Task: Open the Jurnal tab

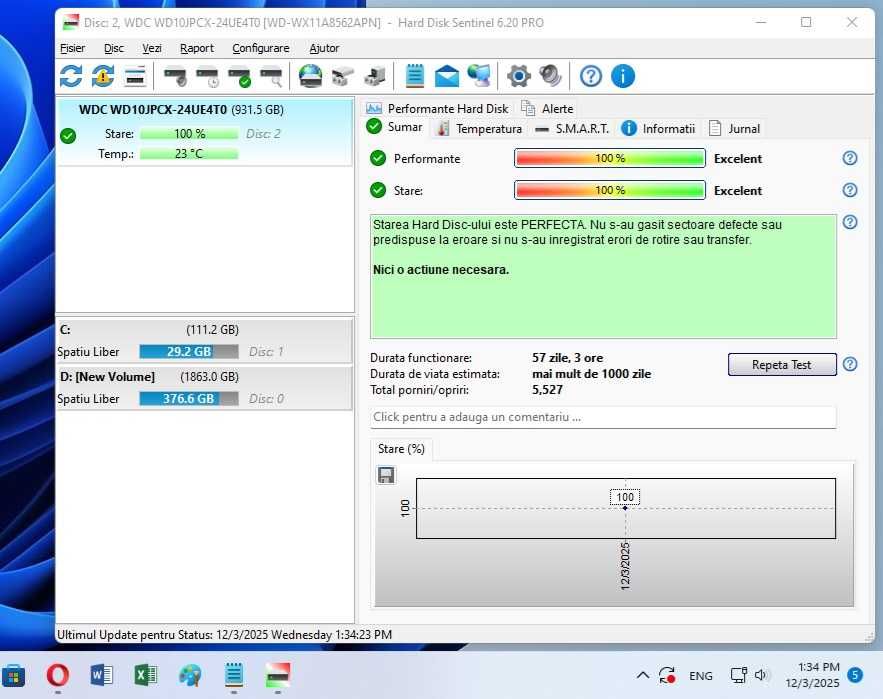Action: click(x=734, y=129)
